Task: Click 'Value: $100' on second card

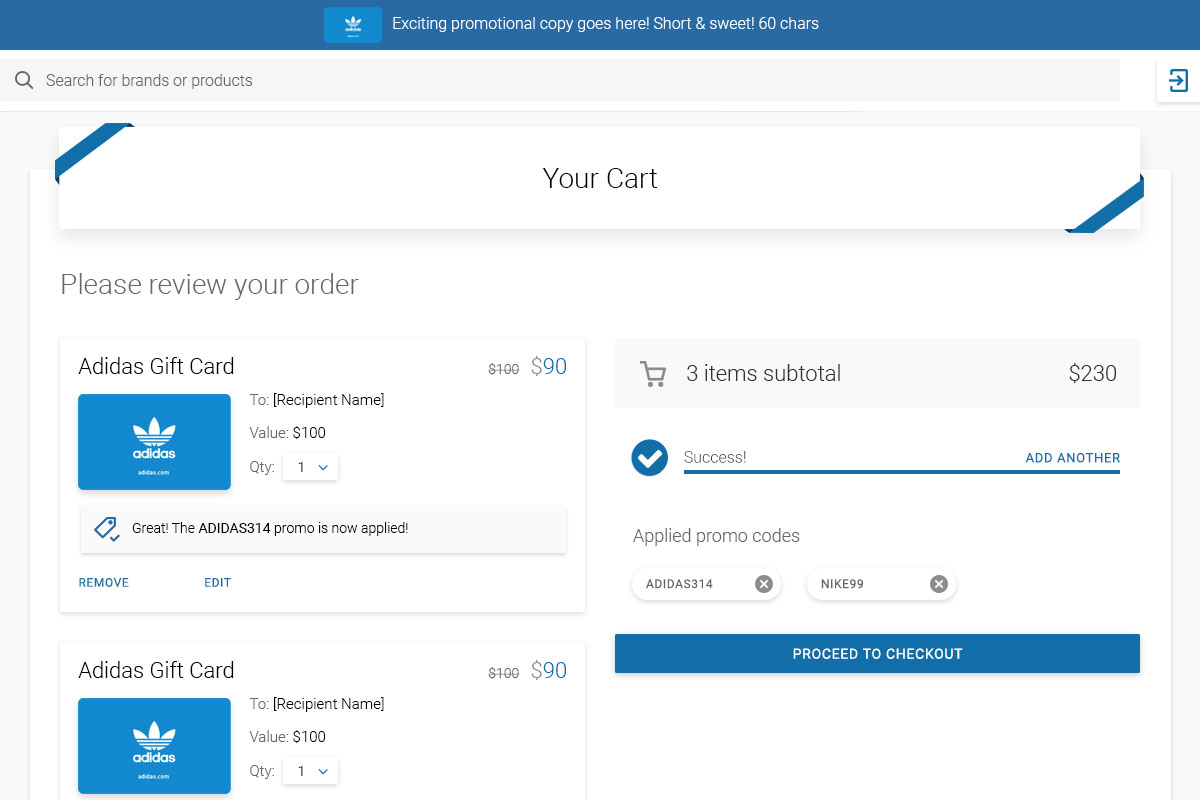Action: pos(287,737)
